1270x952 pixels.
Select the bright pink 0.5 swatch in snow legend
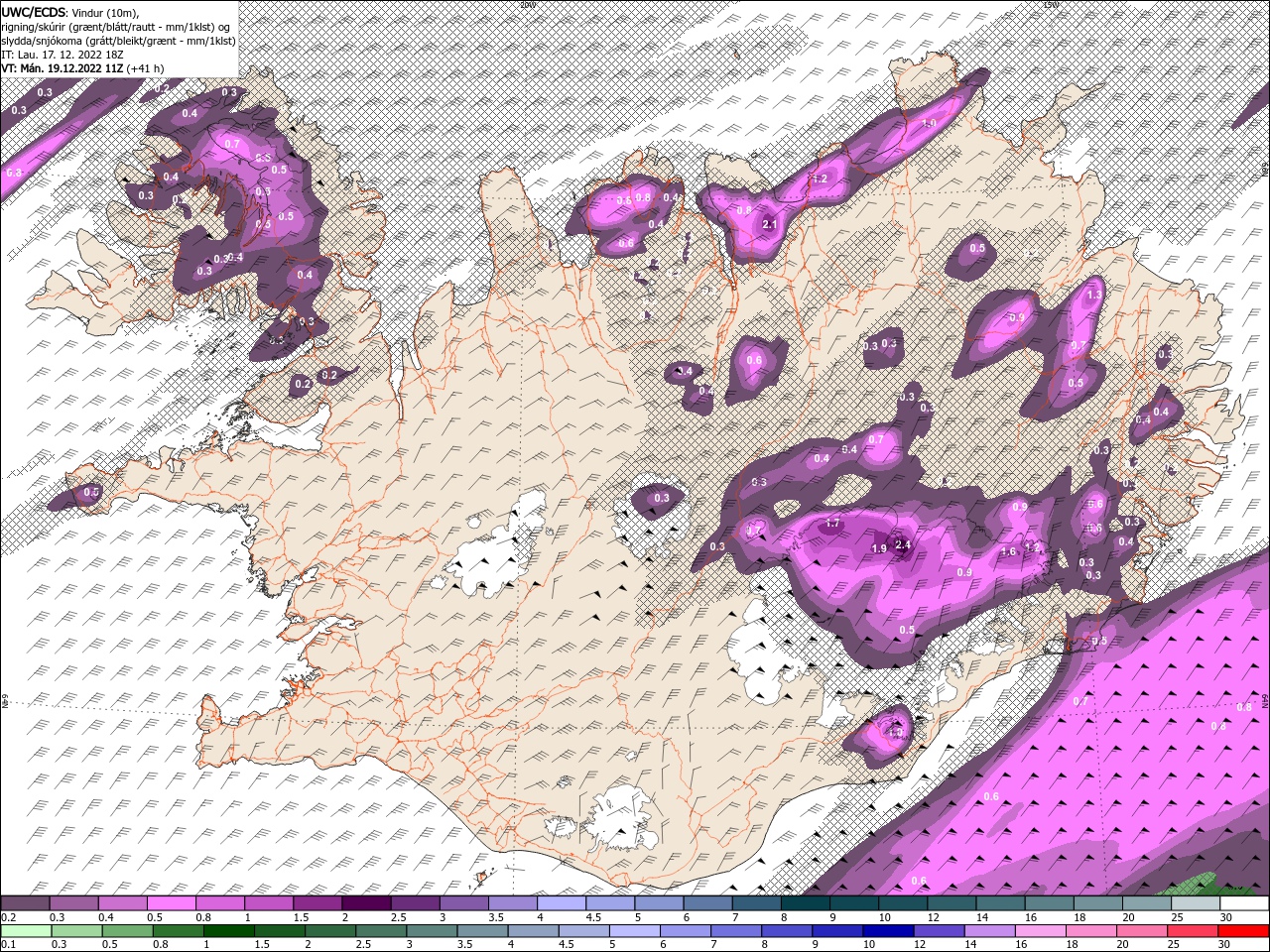[x=171, y=902]
